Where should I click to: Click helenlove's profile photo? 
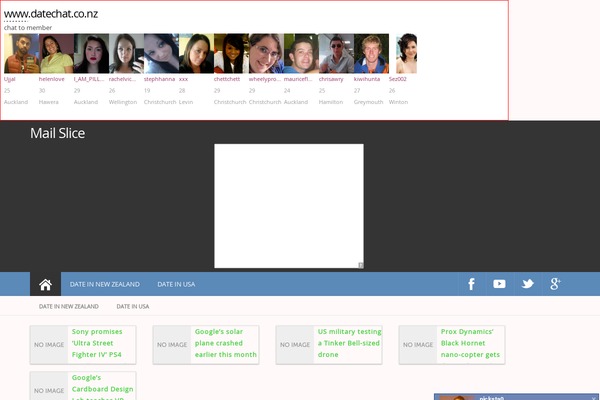tap(56, 53)
